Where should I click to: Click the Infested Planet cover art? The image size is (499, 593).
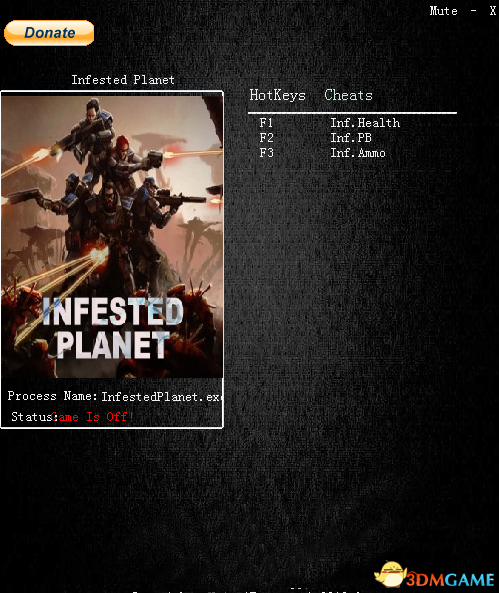pos(112,236)
